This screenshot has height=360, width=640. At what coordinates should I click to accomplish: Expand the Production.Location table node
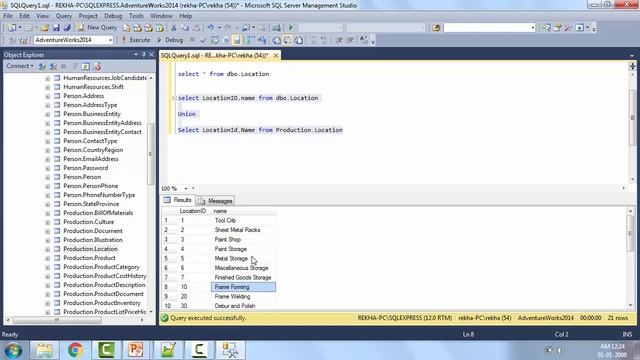point(48,249)
